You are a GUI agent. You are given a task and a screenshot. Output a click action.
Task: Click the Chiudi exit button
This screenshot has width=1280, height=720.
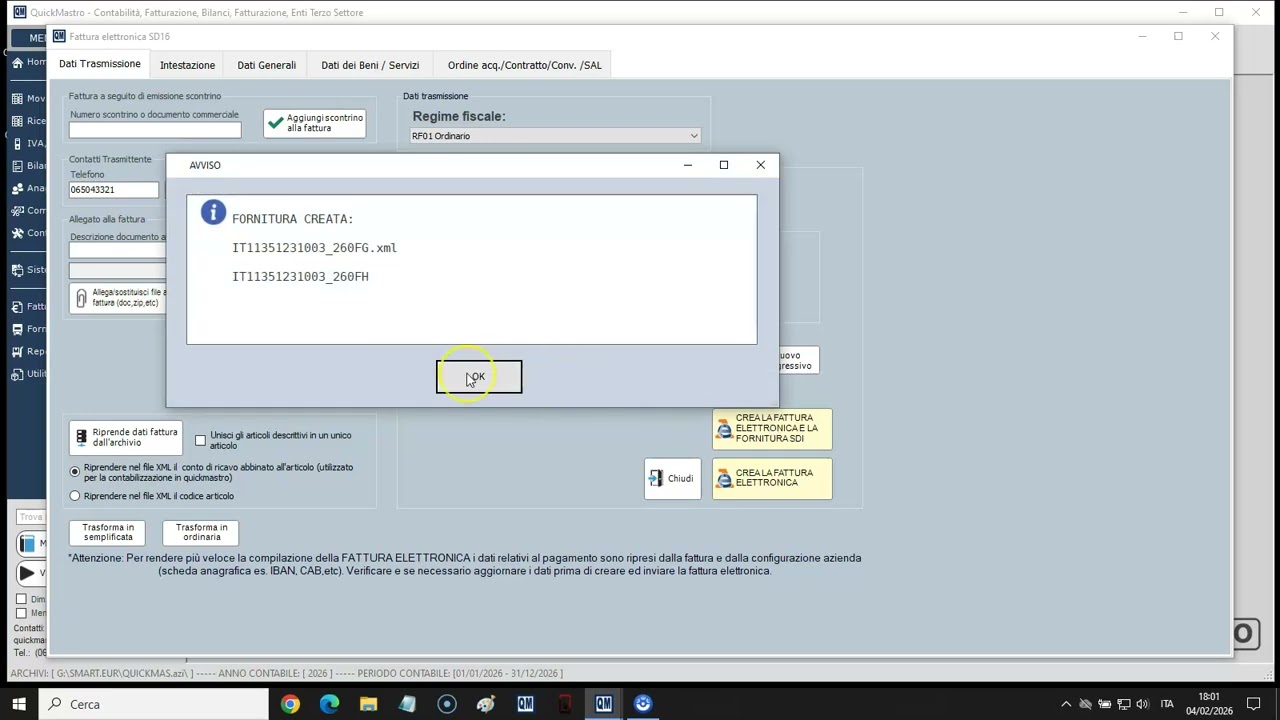click(x=672, y=478)
